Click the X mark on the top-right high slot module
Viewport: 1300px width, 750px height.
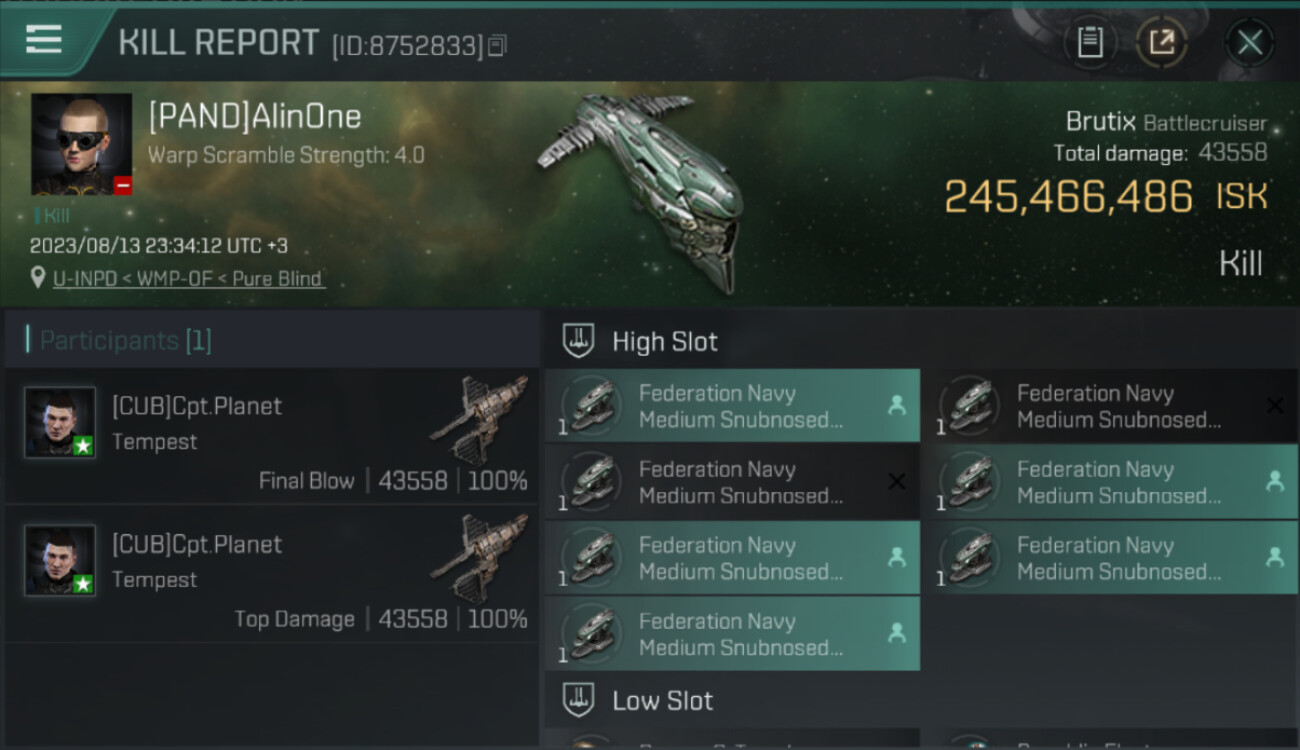[1275, 405]
